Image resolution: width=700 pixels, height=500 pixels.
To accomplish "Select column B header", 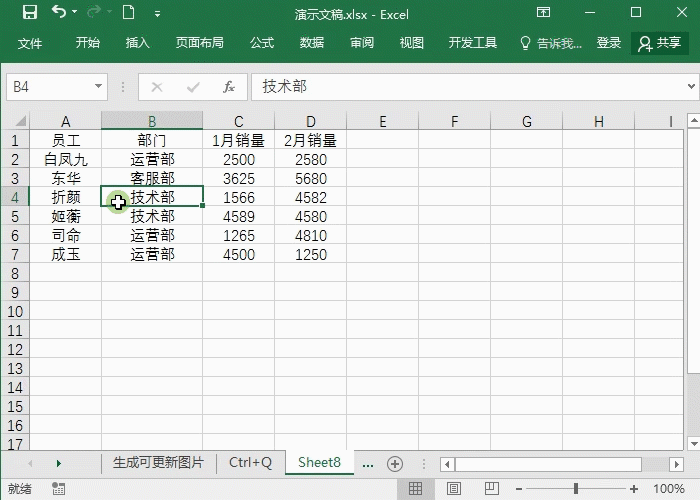I will (152, 121).
